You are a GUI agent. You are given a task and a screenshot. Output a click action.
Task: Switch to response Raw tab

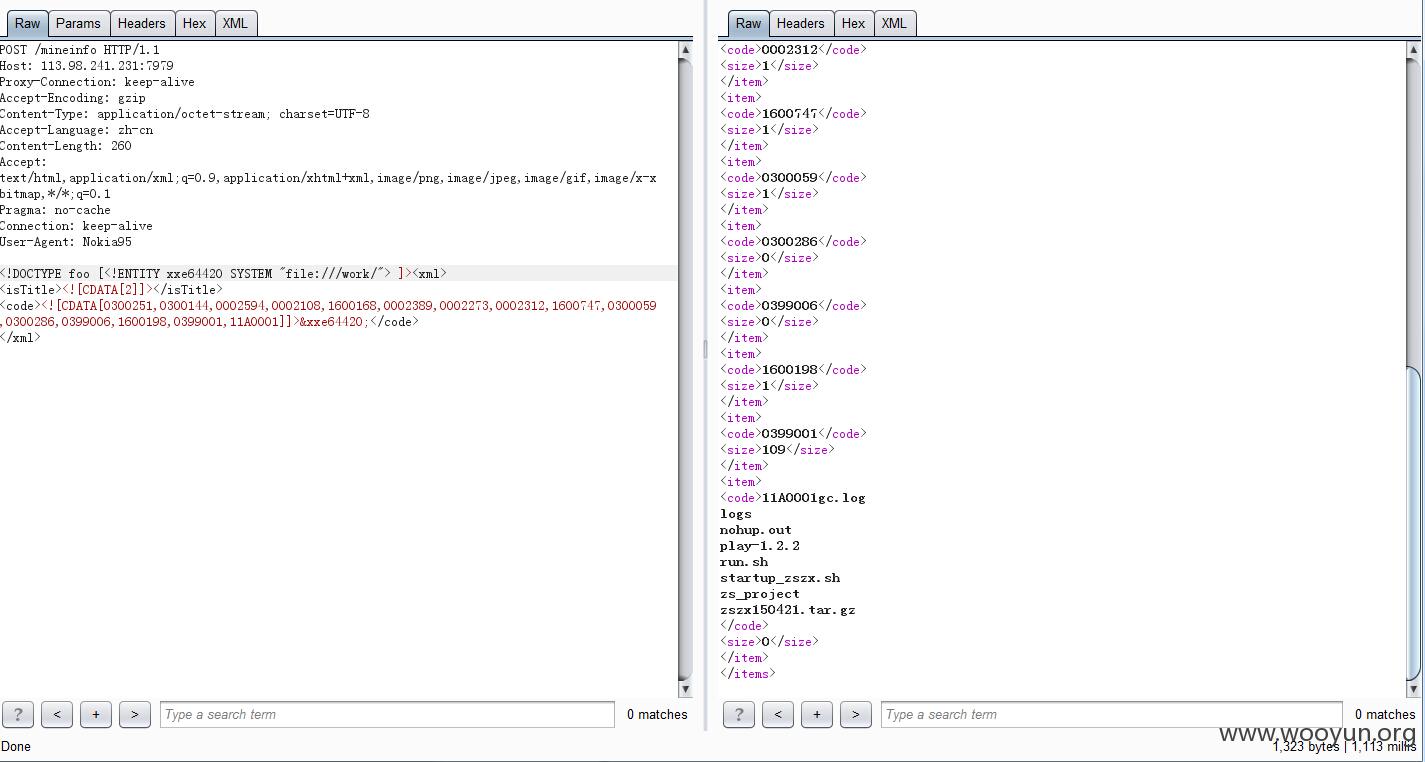(748, 23)
